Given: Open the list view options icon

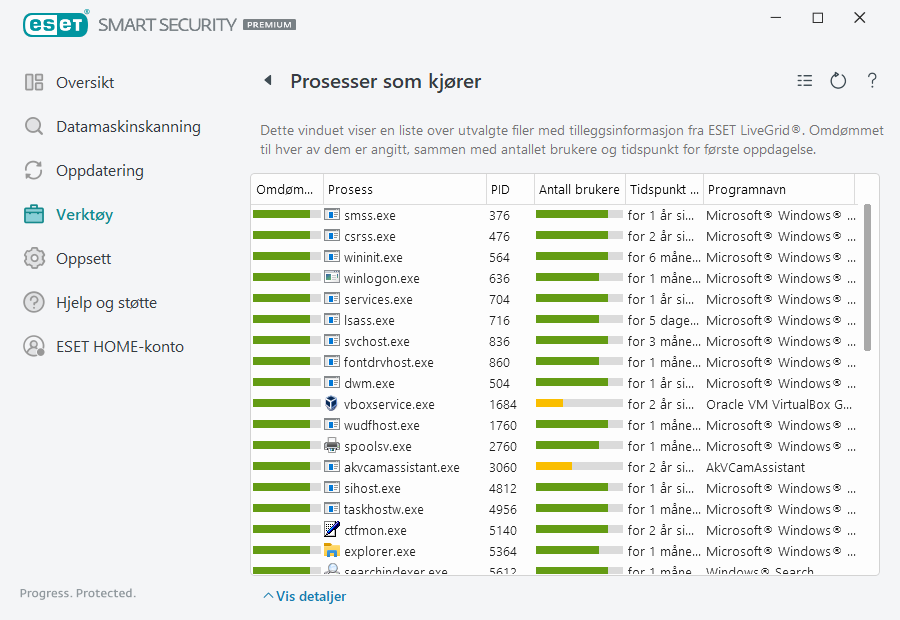Looking at the screenshot, I should click(x=805, y=81).
